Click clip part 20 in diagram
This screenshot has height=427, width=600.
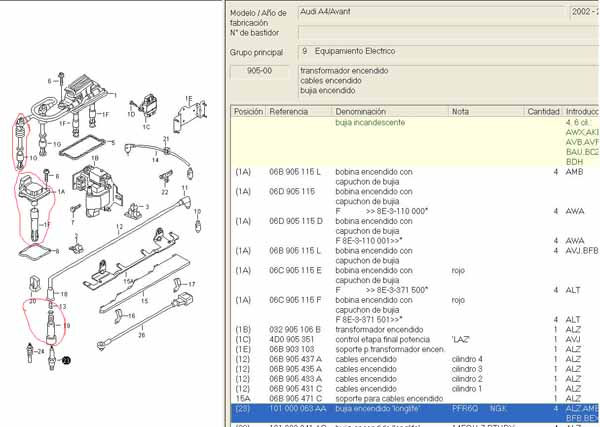(x=33, y=285)
